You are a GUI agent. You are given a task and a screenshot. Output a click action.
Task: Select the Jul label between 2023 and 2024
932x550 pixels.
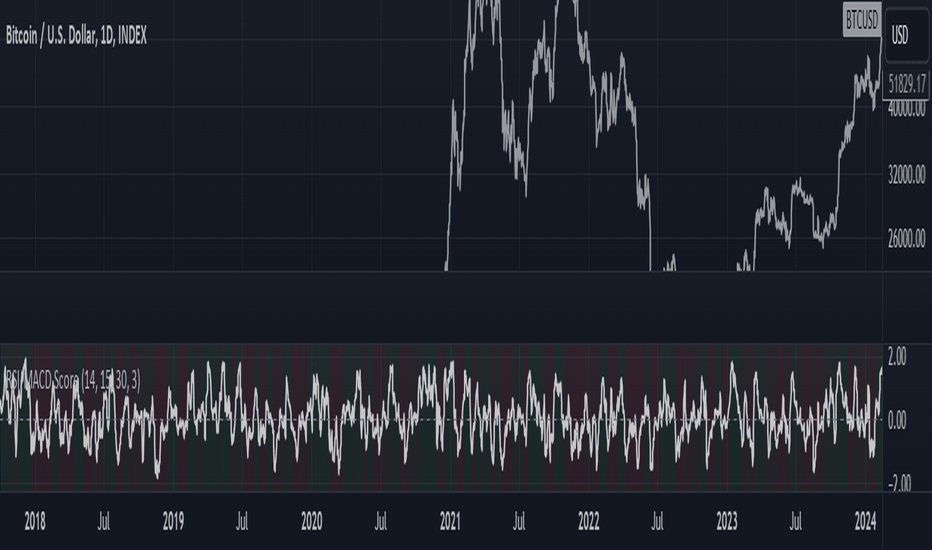(795, 522)
